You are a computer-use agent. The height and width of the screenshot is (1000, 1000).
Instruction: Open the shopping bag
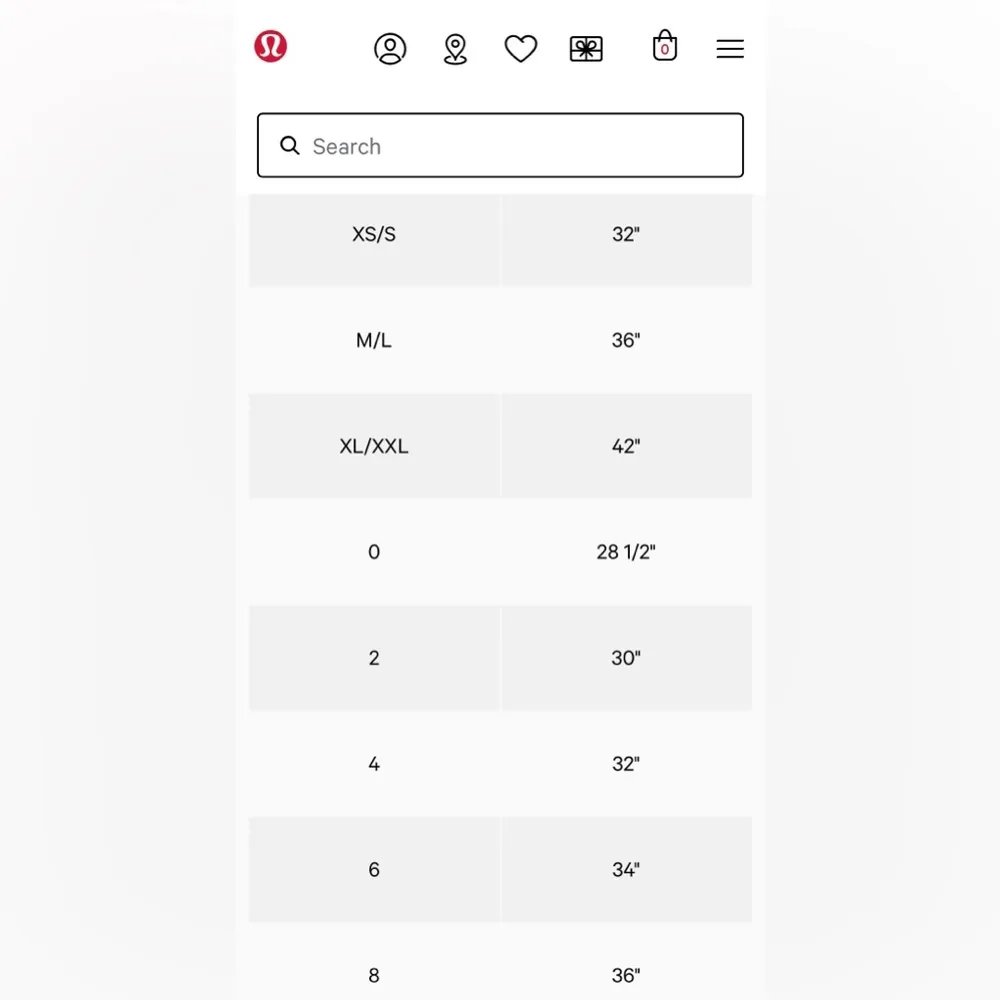coord(665,47)
